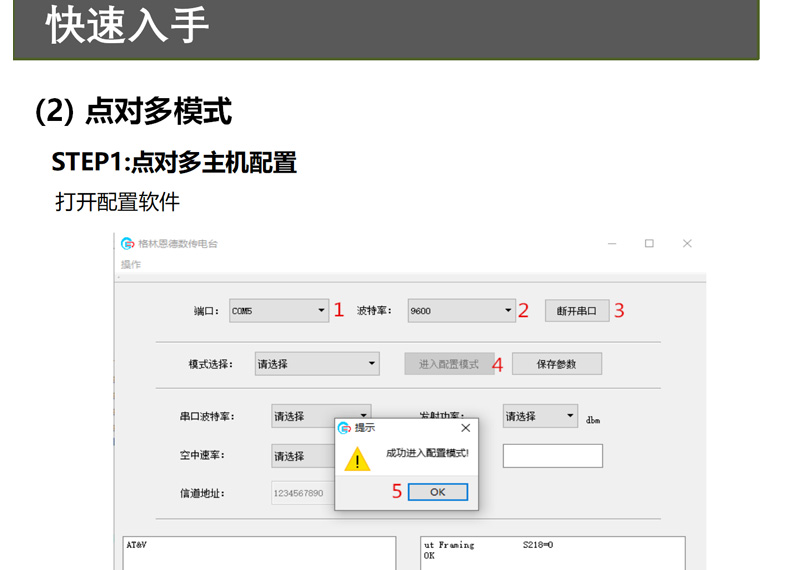Click the 断开串口 button
This screenshot has width=790, height=570.
click(x=576, y=311)
